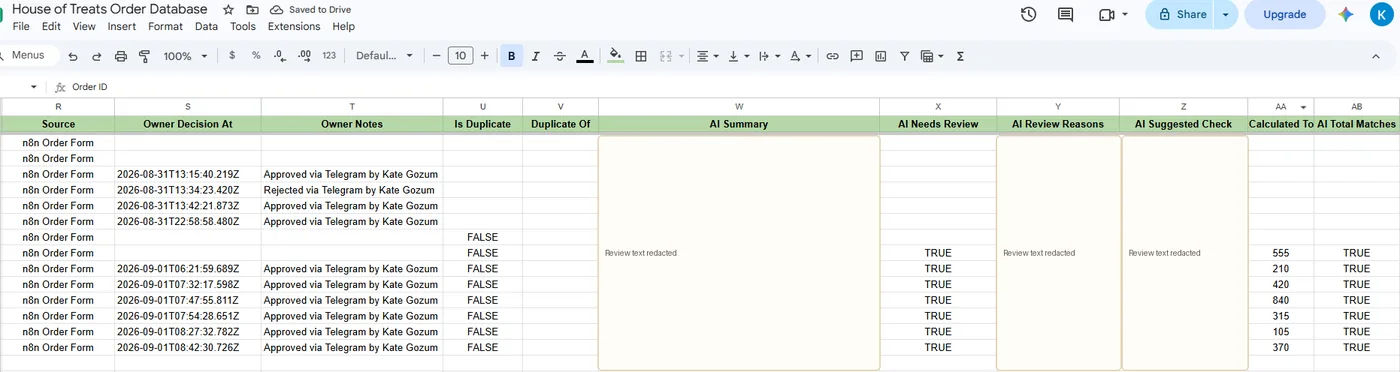Format selection as currency

(232, 56)
